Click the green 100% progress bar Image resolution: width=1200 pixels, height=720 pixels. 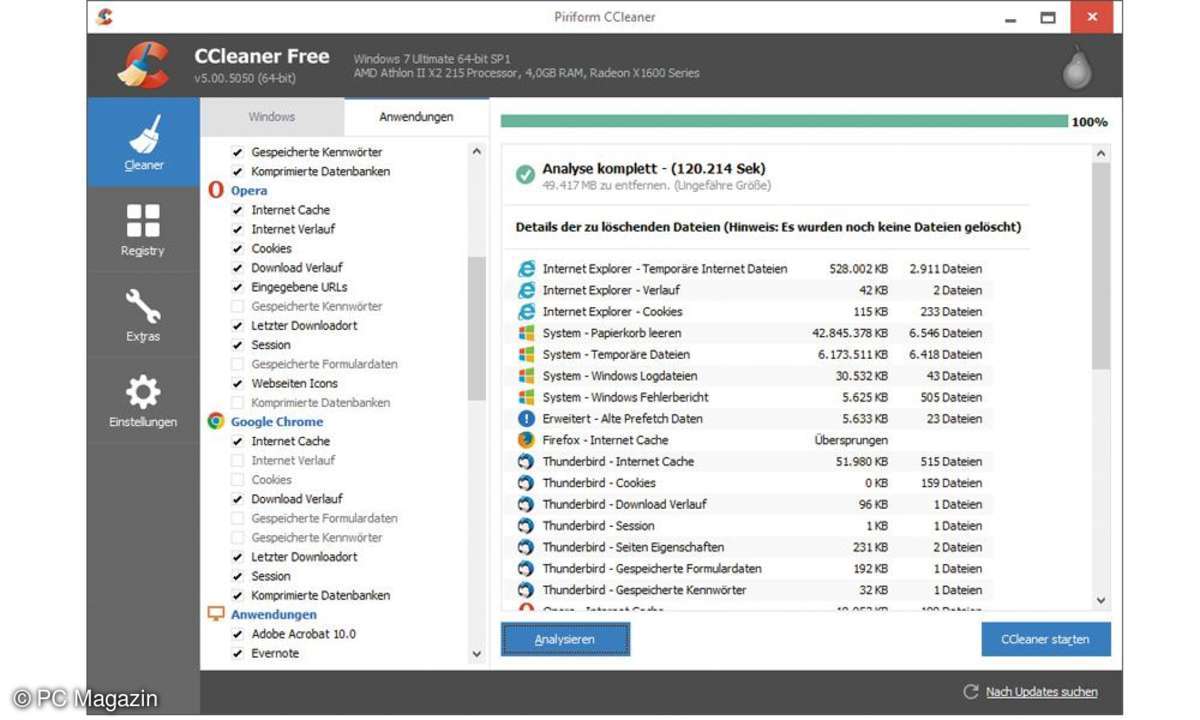784,121
